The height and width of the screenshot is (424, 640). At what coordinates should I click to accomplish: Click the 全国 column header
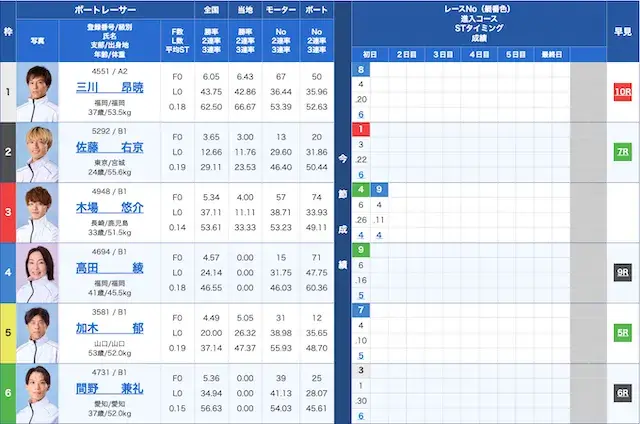(211, 10)
